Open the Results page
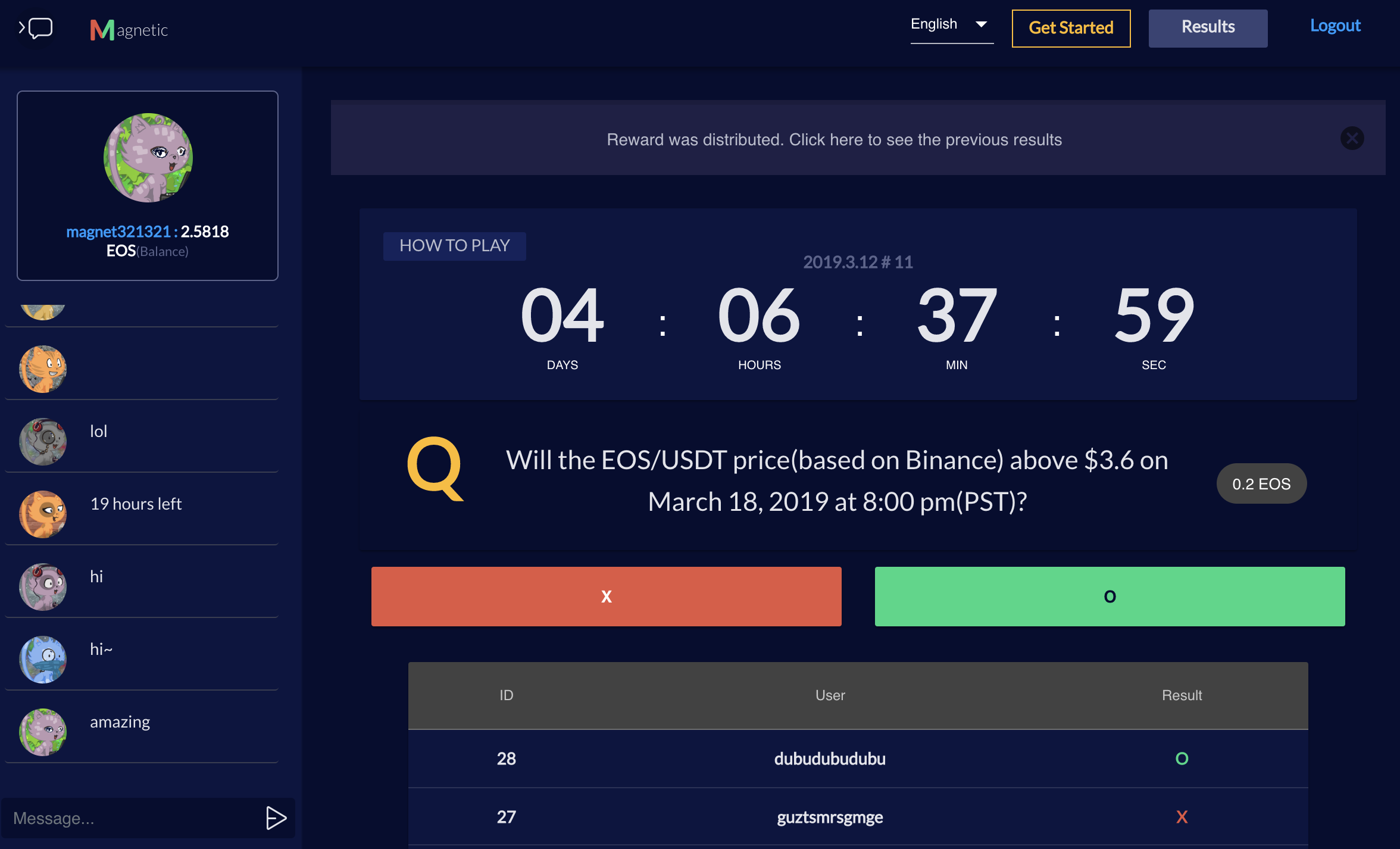The image size is (1400, 849). [1208, 28]
